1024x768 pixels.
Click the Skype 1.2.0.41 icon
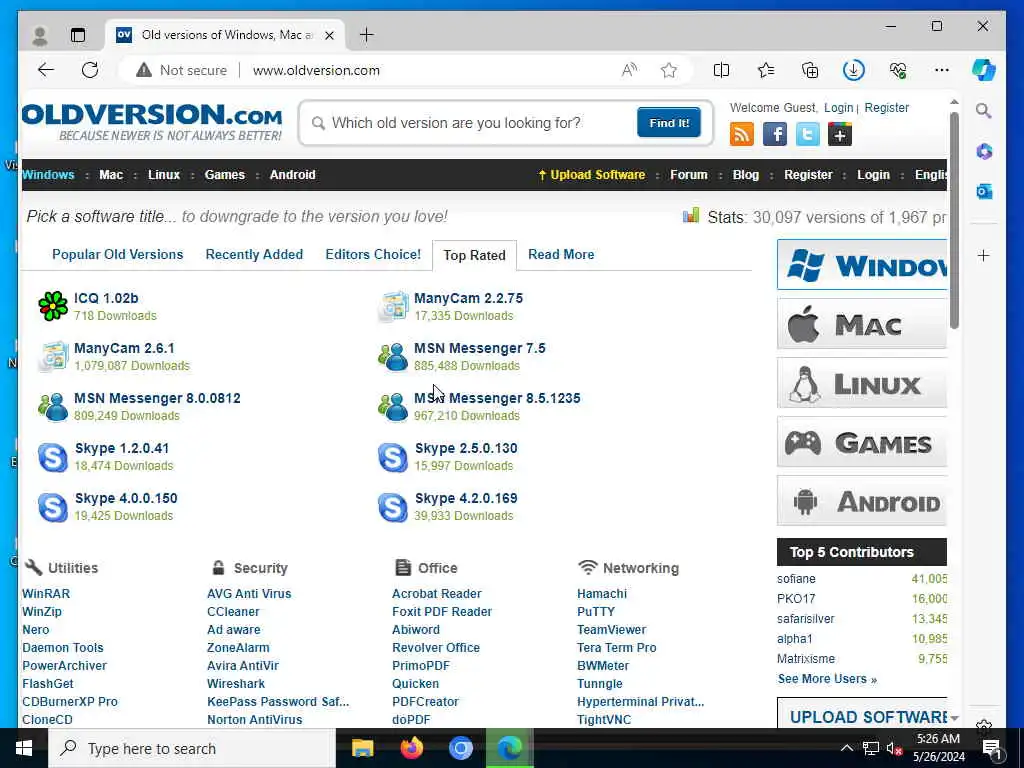pos(53,456)
